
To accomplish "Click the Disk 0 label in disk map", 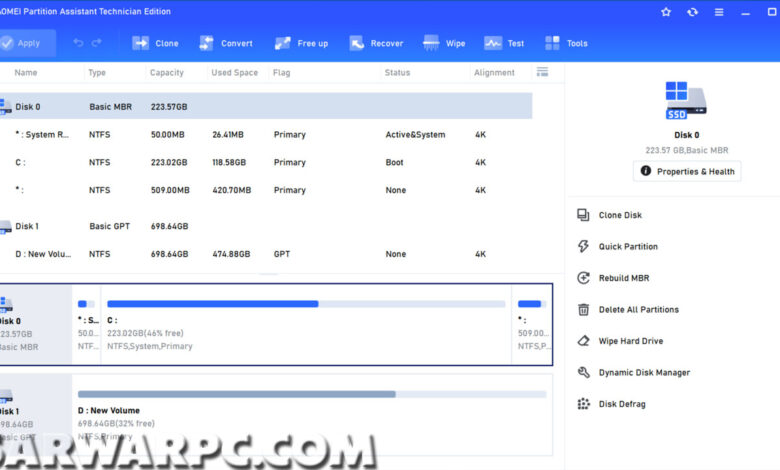I will pos(10,321).
